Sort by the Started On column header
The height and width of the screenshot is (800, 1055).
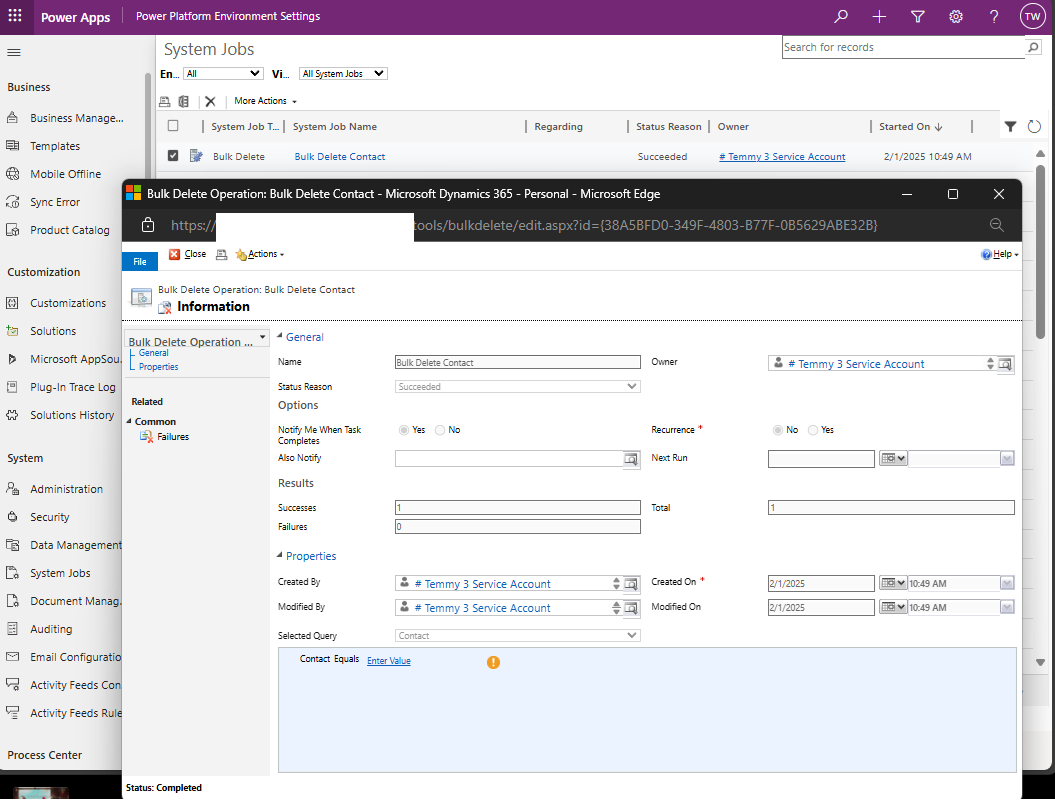pyautogui.click(x=910, y=126)
